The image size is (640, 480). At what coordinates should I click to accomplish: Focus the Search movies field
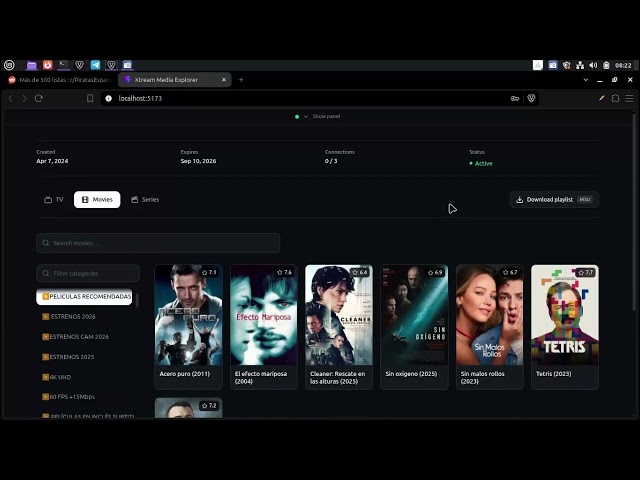coord(158,243)
